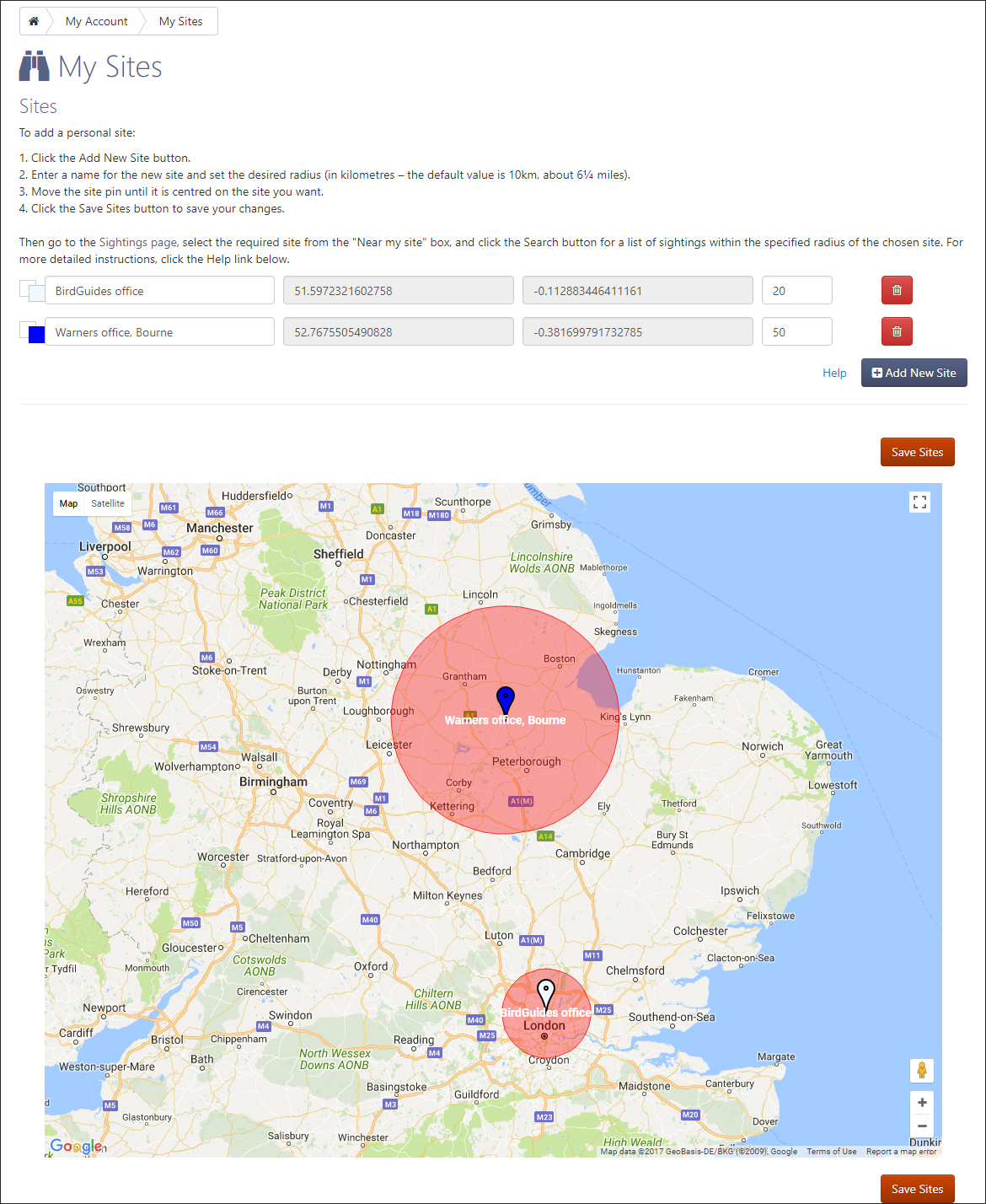986x1204 pixels.
Task: Click Save Sites above the map
Action: [917, 452]
